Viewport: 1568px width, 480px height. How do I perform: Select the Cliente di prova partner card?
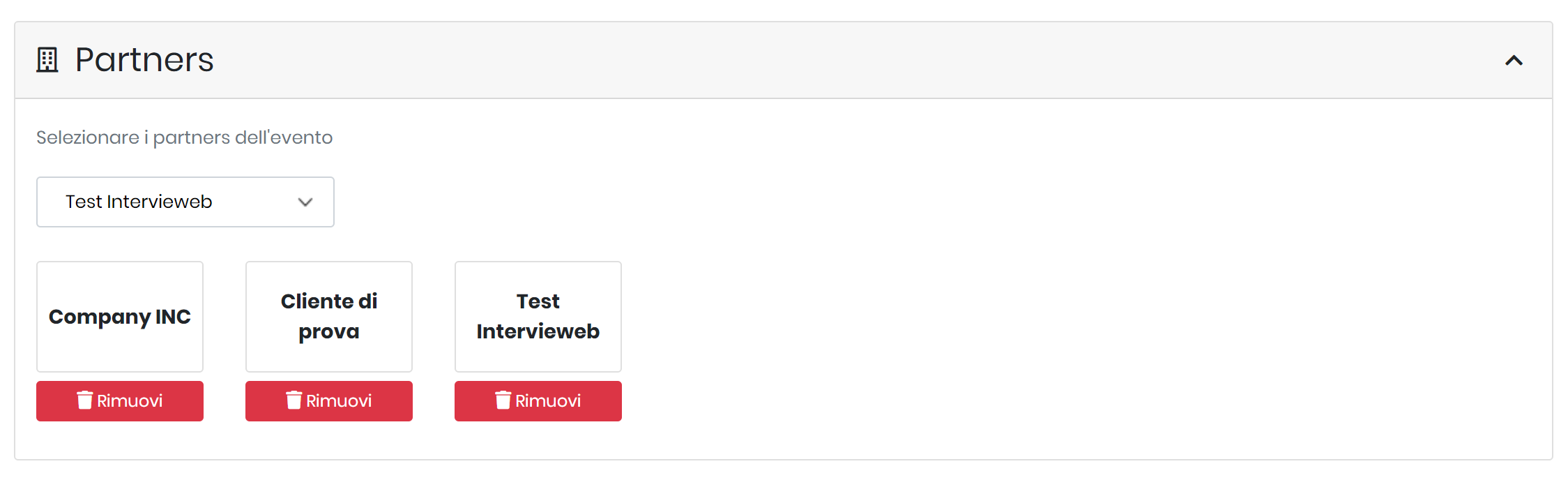tap(329, 317)
